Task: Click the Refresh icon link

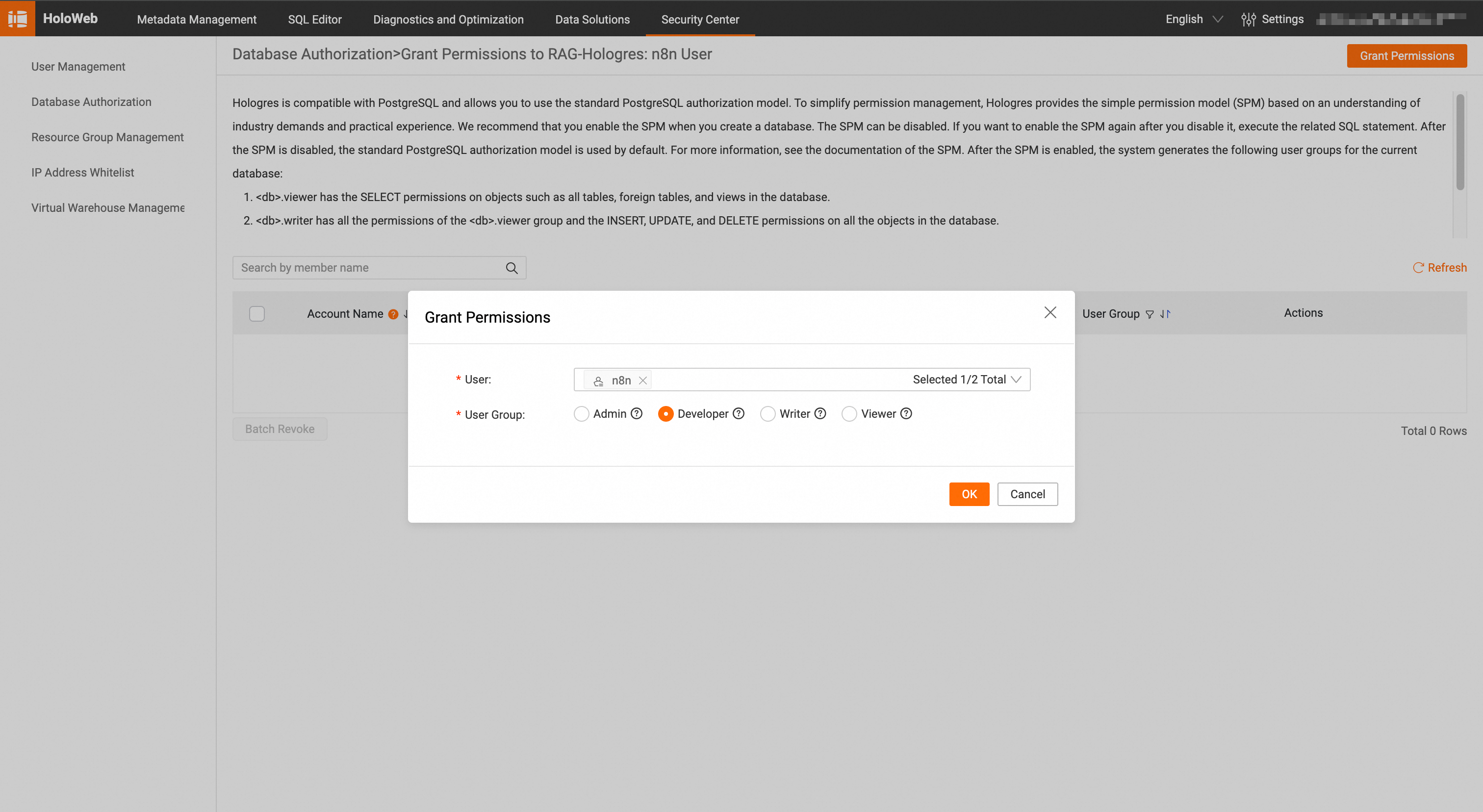Action: 1439,268
